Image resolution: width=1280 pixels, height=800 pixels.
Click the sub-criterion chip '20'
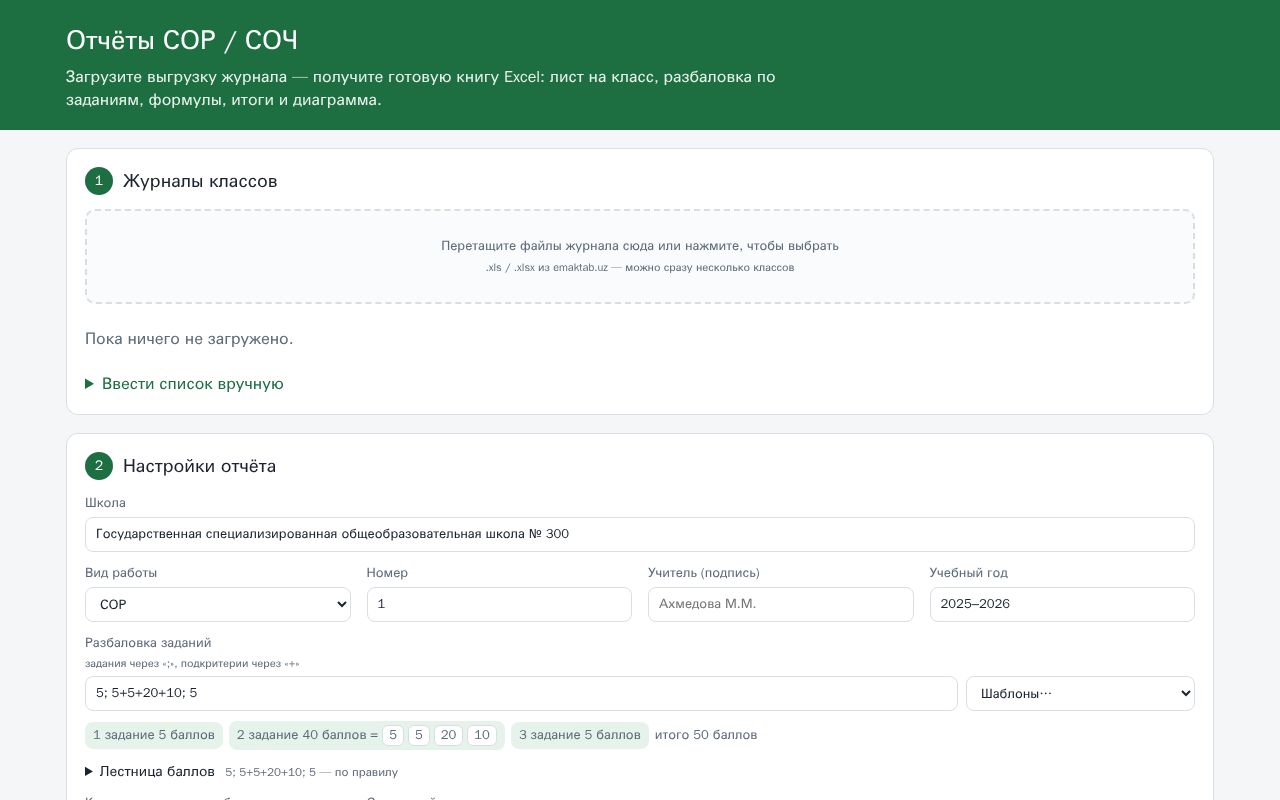448,736
